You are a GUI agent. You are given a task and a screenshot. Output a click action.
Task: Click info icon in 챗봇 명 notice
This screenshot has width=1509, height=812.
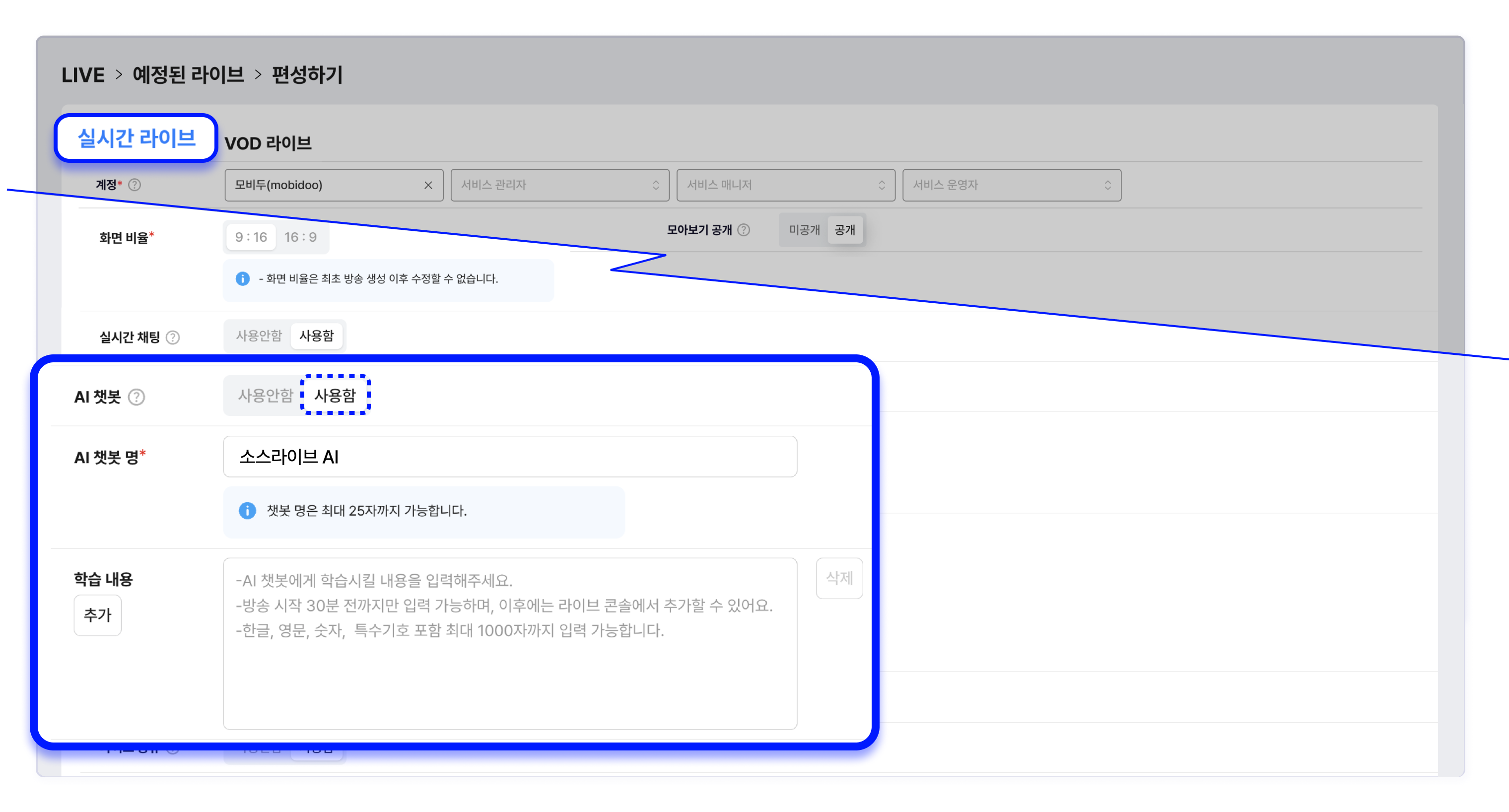pos(247,510)
